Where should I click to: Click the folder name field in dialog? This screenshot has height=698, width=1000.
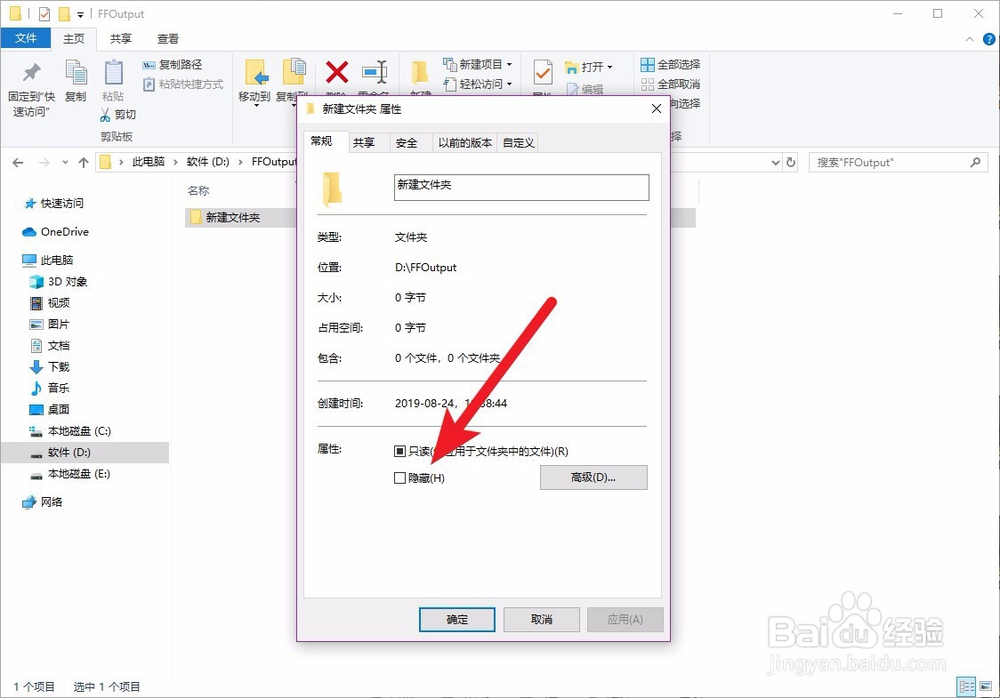(521, 187)
